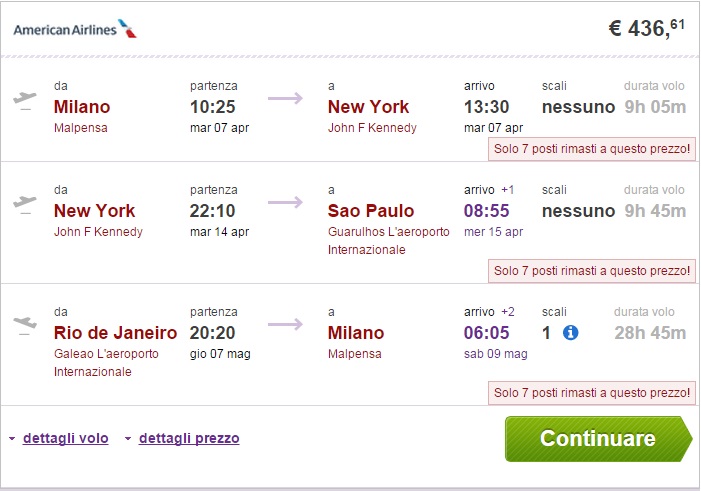Screen dimensions: 701x491
Task: Click the arrow between Milano and New York
Action: (x=285, y=98)
